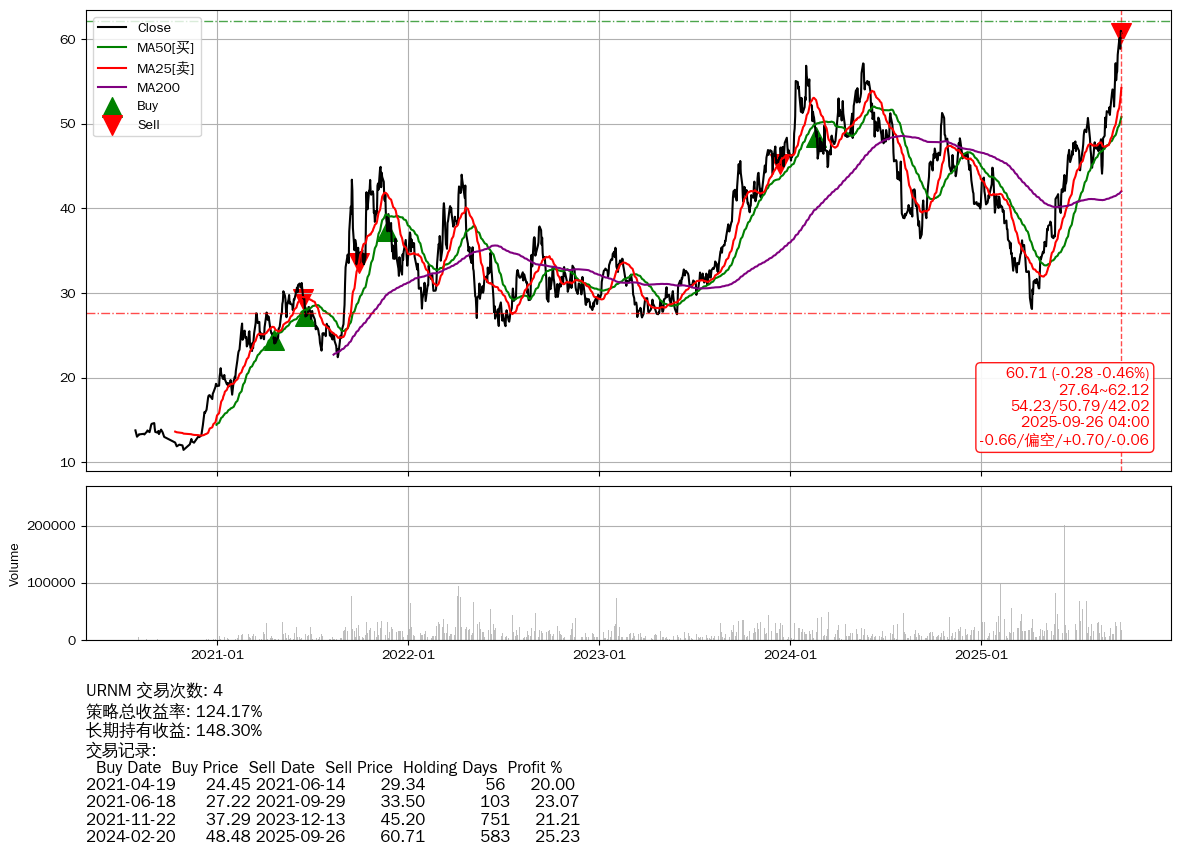This screenshot has height=855, width=1180.
Task: Click the Sell marker near 33 in September 2021
Action: [359, 262]
